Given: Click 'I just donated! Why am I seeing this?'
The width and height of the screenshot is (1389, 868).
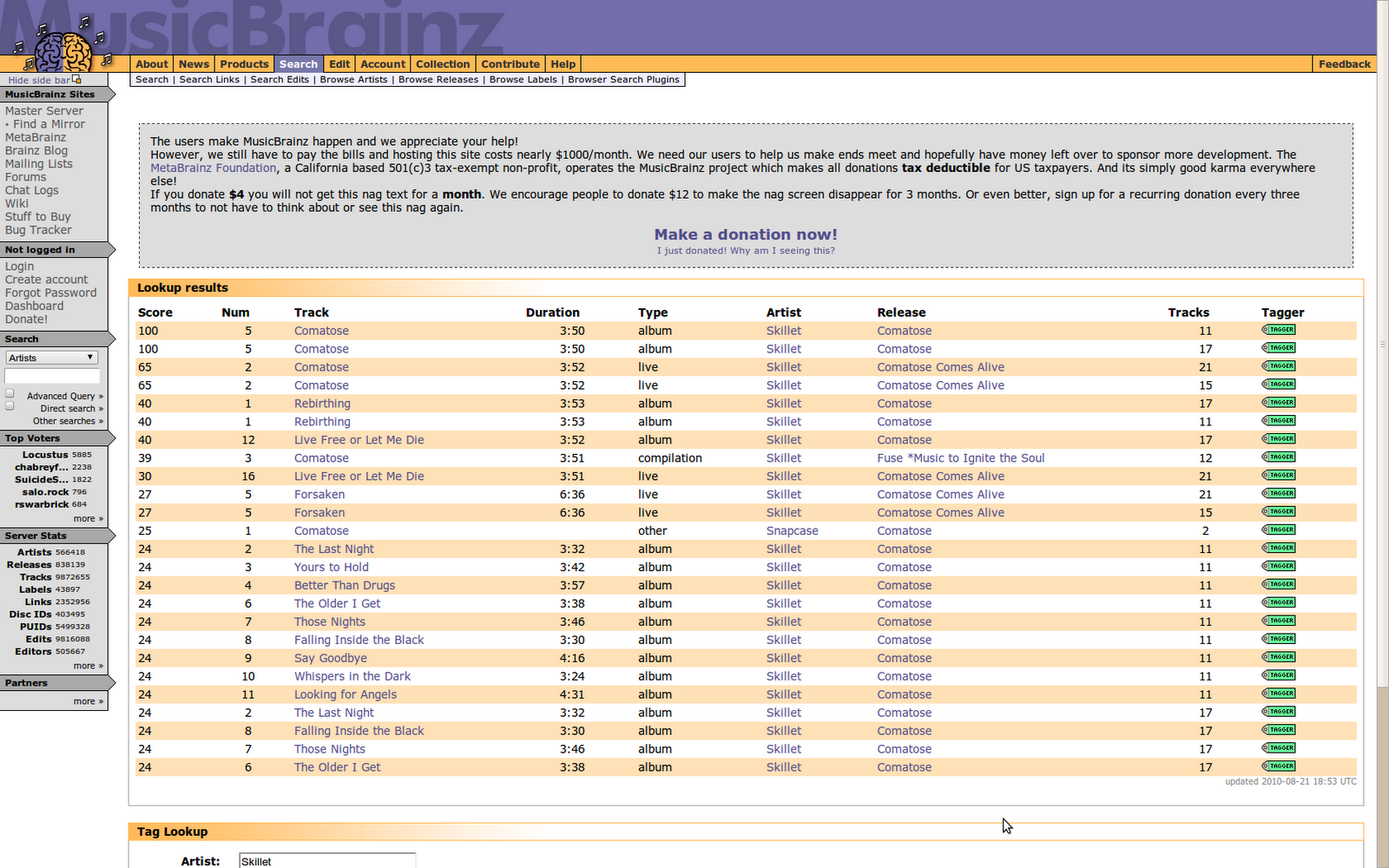Looking at the screenshot, I should pyautogui.click(x=746, y=251).
